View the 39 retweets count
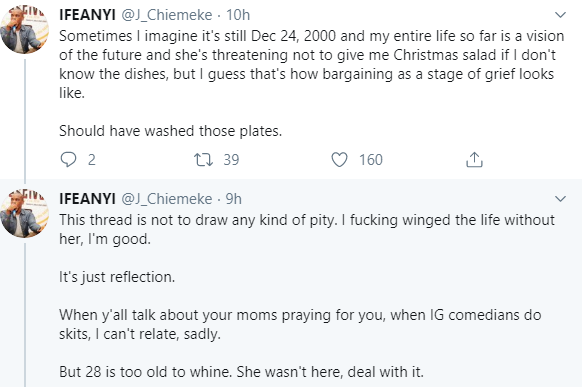 pos(231,160)
